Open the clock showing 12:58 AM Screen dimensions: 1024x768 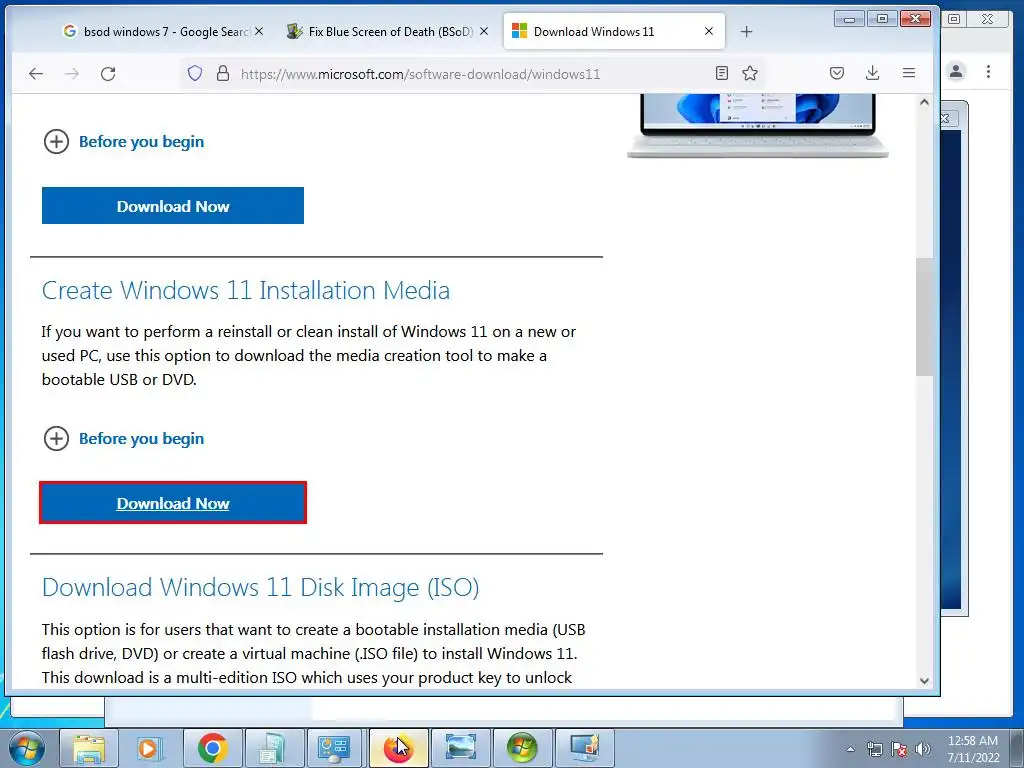pyautogui.click(x=973, y=749)
